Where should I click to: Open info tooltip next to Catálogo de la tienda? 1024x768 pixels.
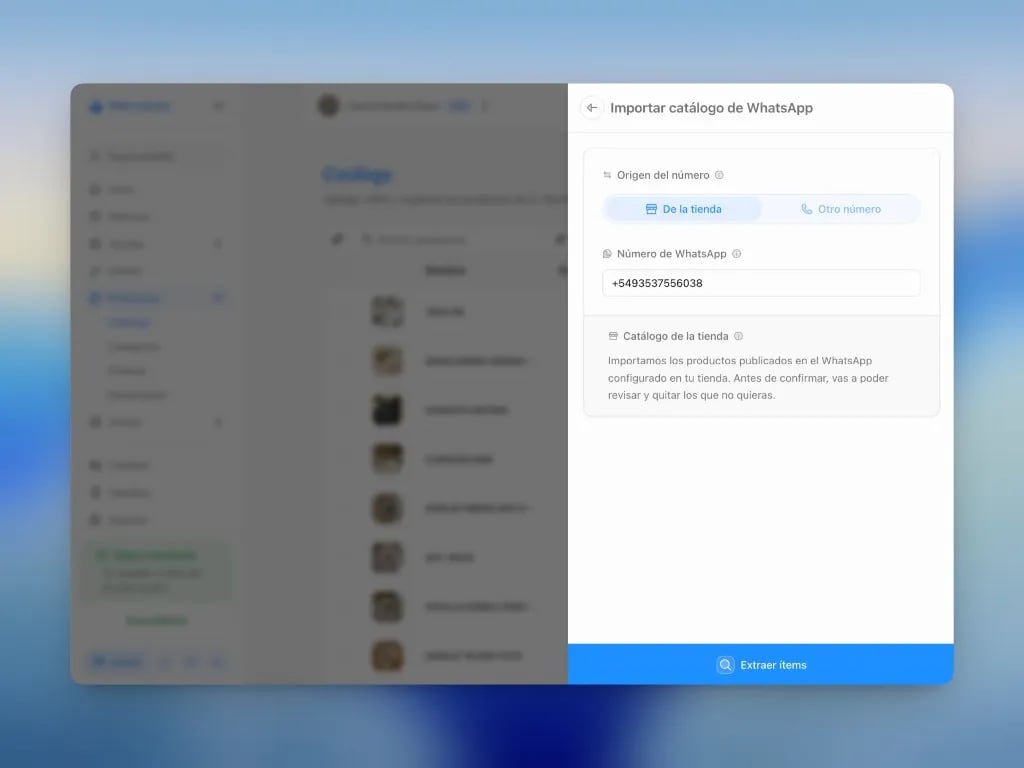[x=739, y=336]
